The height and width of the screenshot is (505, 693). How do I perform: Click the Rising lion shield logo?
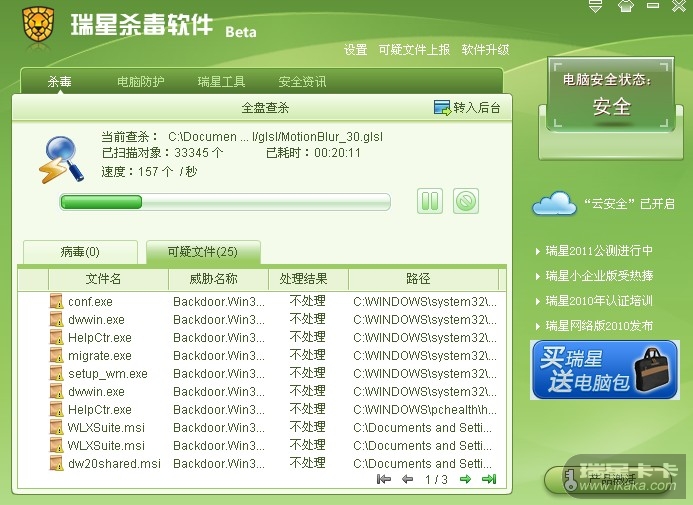coord(38,24)
